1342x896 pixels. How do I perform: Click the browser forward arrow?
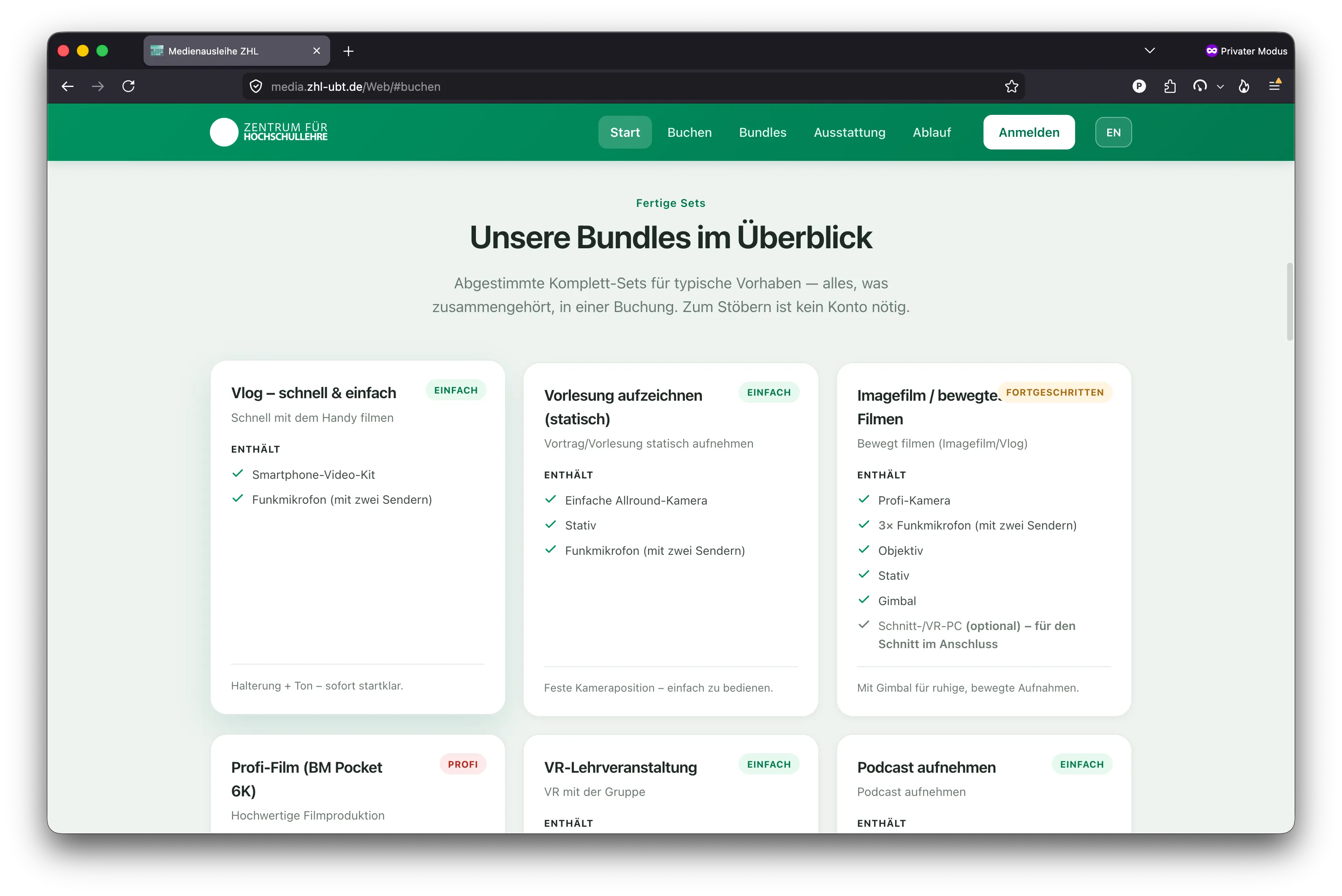tap(98, 86)
